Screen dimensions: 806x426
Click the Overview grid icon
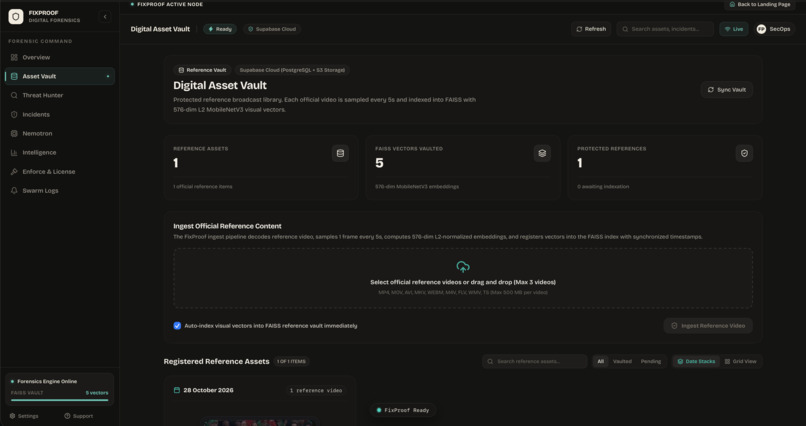(x=14, y=57)
